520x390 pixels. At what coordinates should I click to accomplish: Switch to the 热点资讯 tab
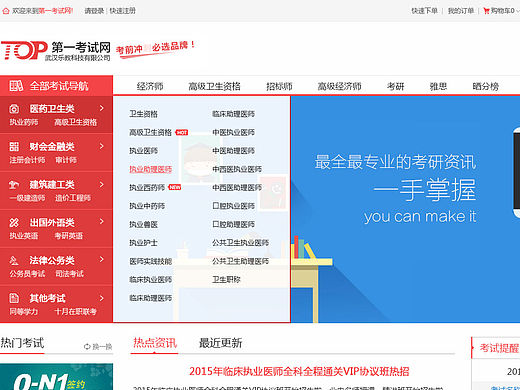[x=155, y=343]
